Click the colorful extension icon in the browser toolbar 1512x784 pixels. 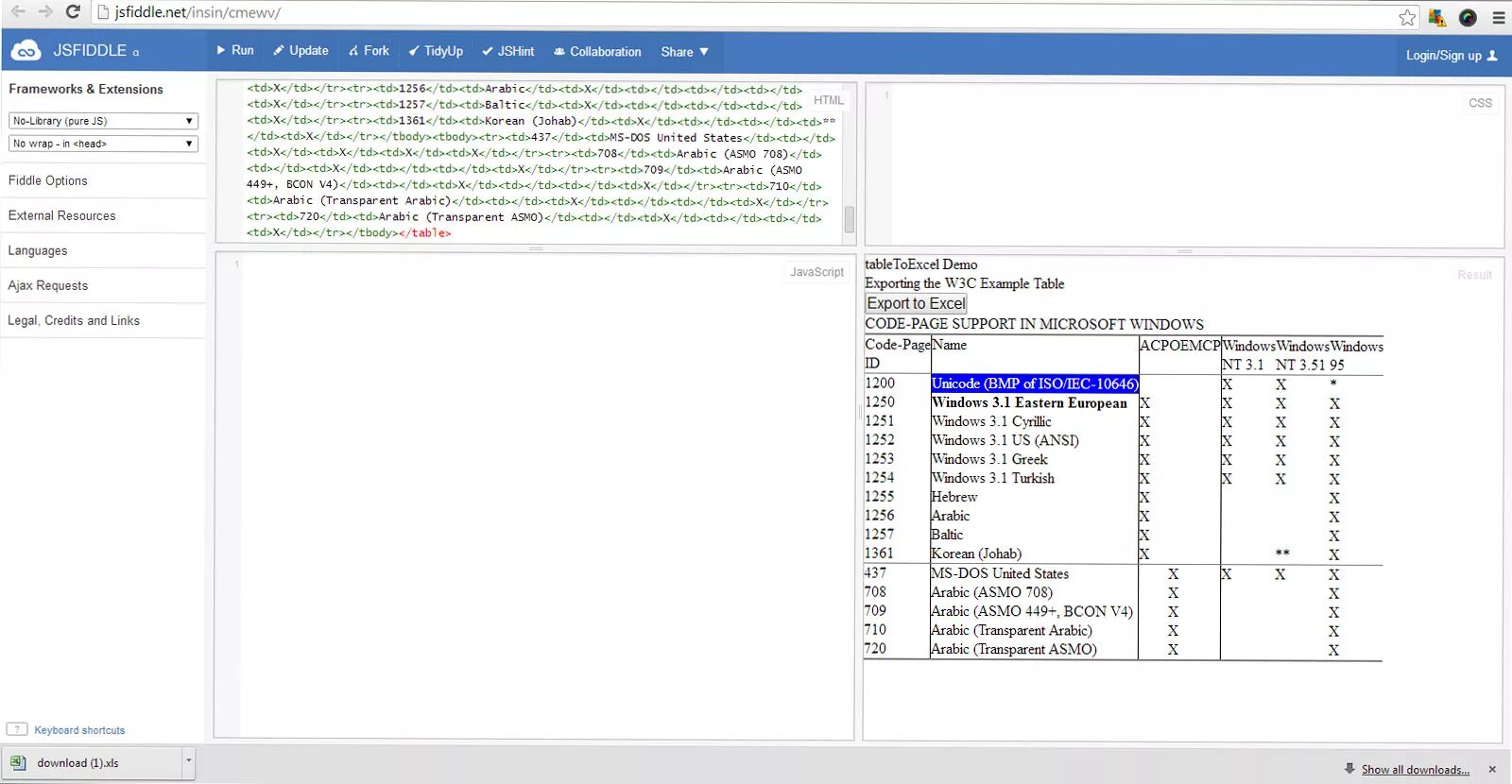(1436, 17)
